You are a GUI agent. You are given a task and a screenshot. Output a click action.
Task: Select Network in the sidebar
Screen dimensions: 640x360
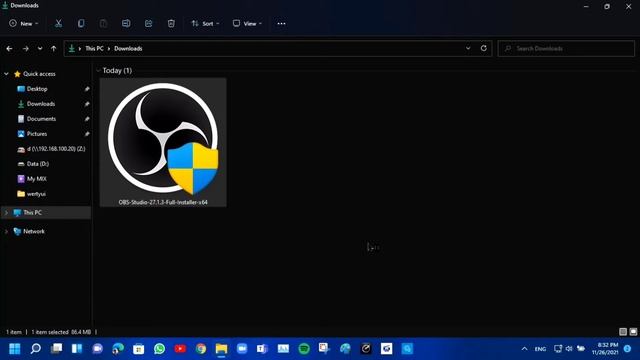[33, 231]
